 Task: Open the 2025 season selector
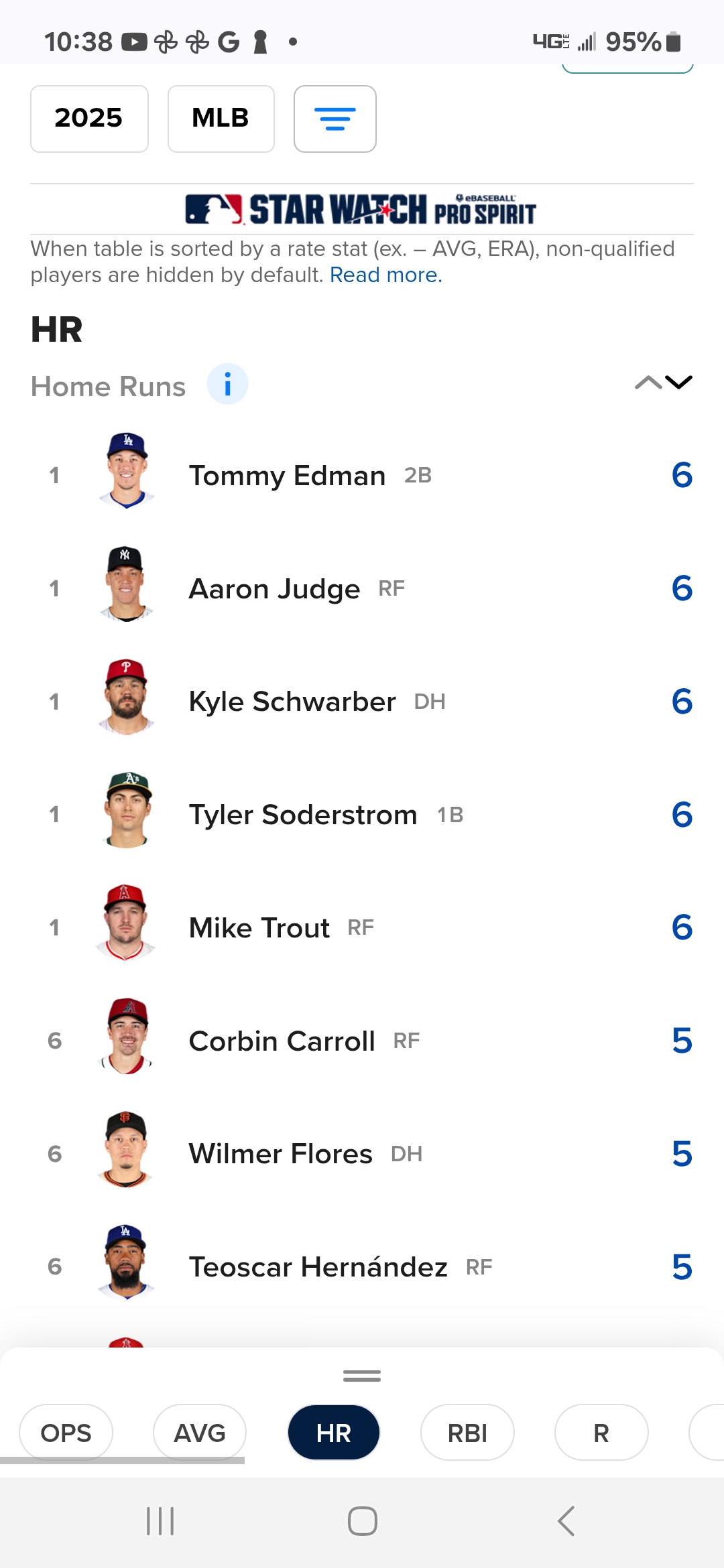coord(89,119)
